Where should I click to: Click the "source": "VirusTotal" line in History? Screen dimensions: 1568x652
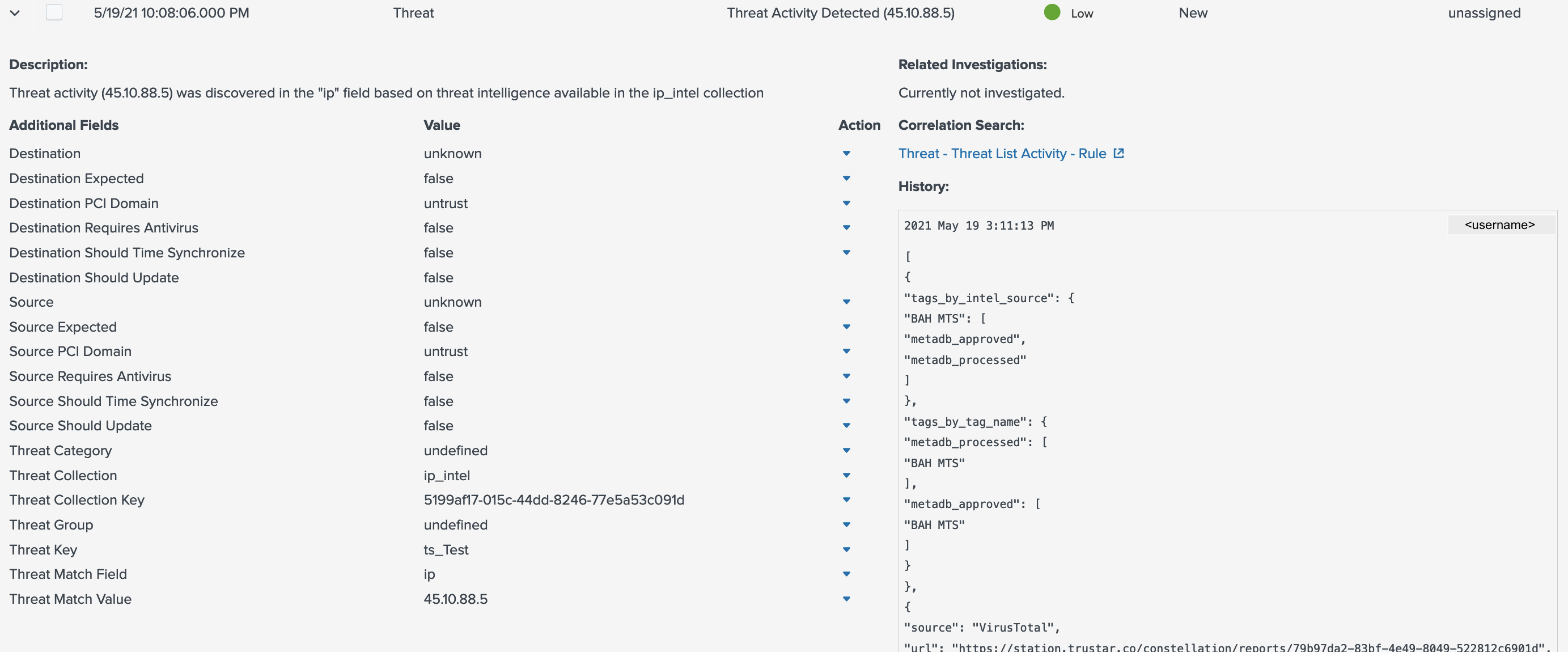[982, 628]
